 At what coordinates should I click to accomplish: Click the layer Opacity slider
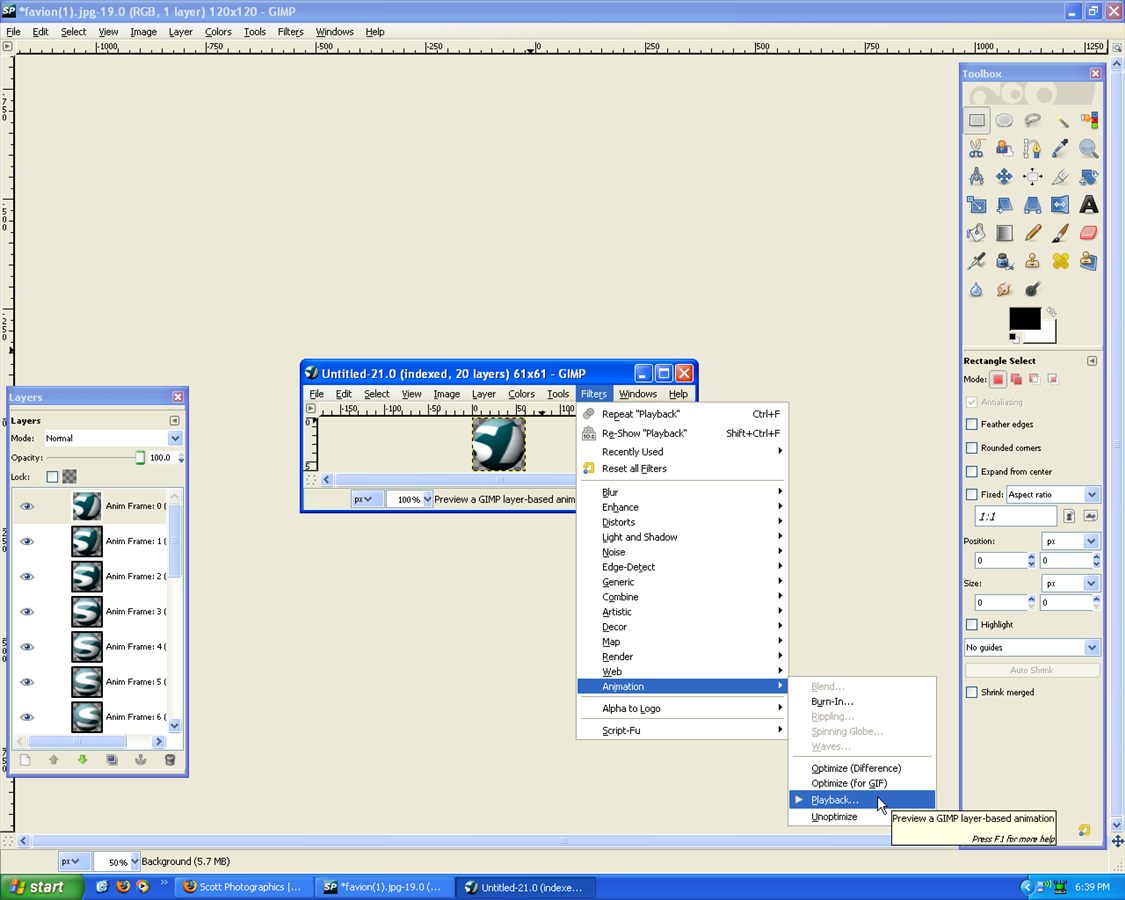(x=95, y=458)
